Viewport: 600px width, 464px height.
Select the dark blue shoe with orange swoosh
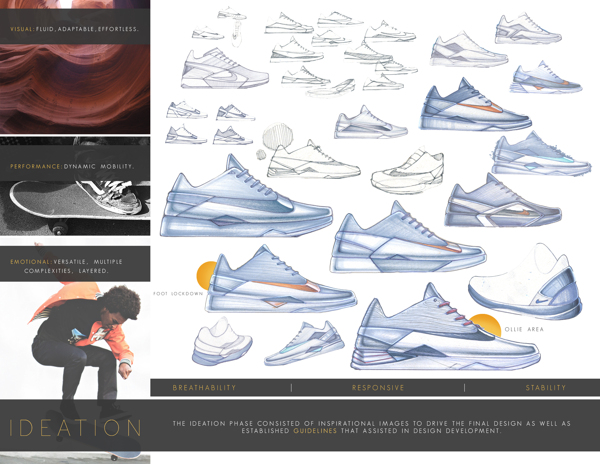(476, 106)
